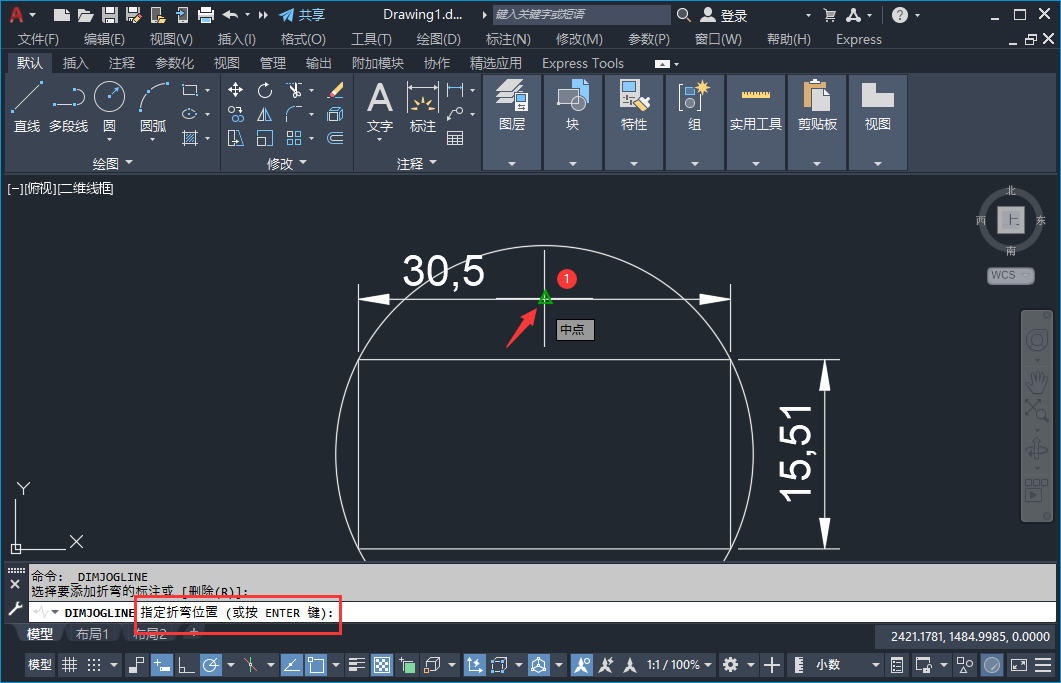Select the 文字 (Text) annotation tool
This screenshot has width=1061, height=683.
380,108
